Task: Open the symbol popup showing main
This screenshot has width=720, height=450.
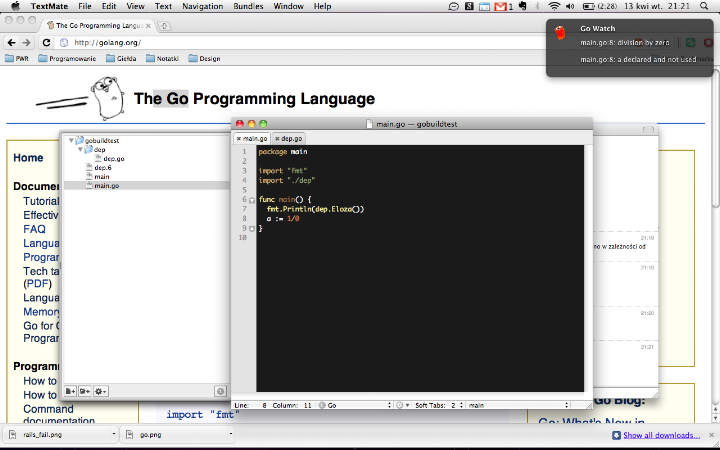Action: 518,405
